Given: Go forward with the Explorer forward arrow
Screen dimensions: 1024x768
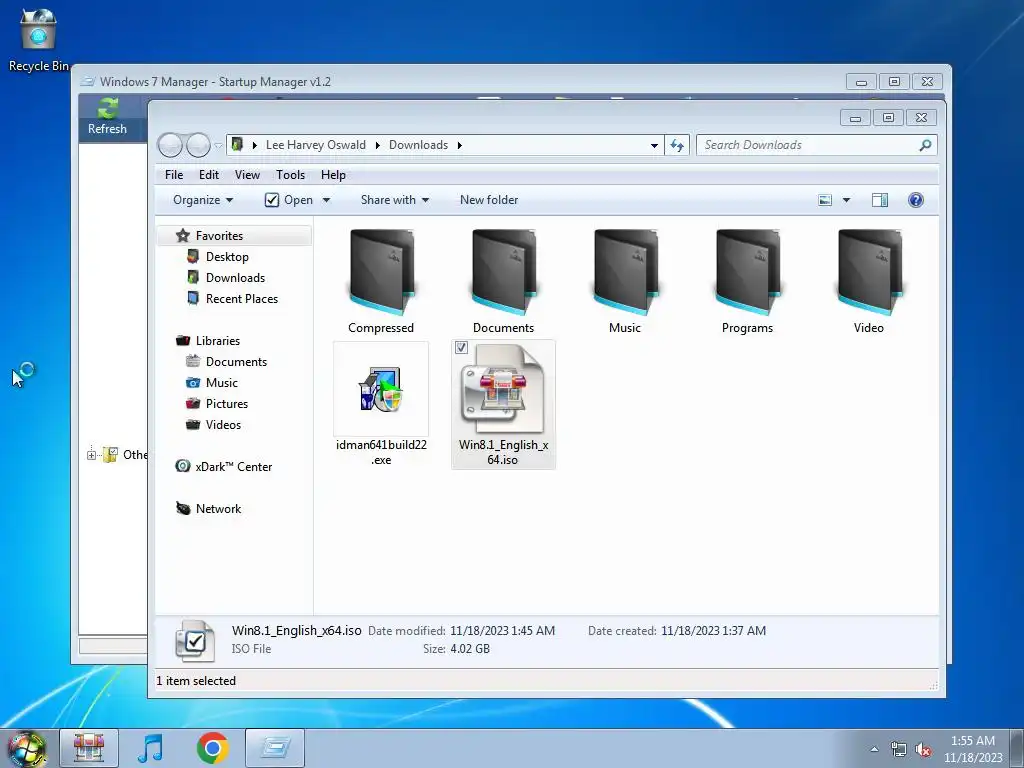Looking at the screenshot, I should 198,145.
